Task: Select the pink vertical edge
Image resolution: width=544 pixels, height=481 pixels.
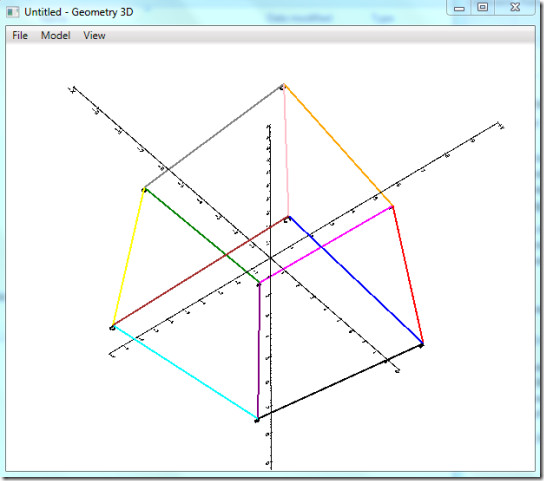Action: 286,151
